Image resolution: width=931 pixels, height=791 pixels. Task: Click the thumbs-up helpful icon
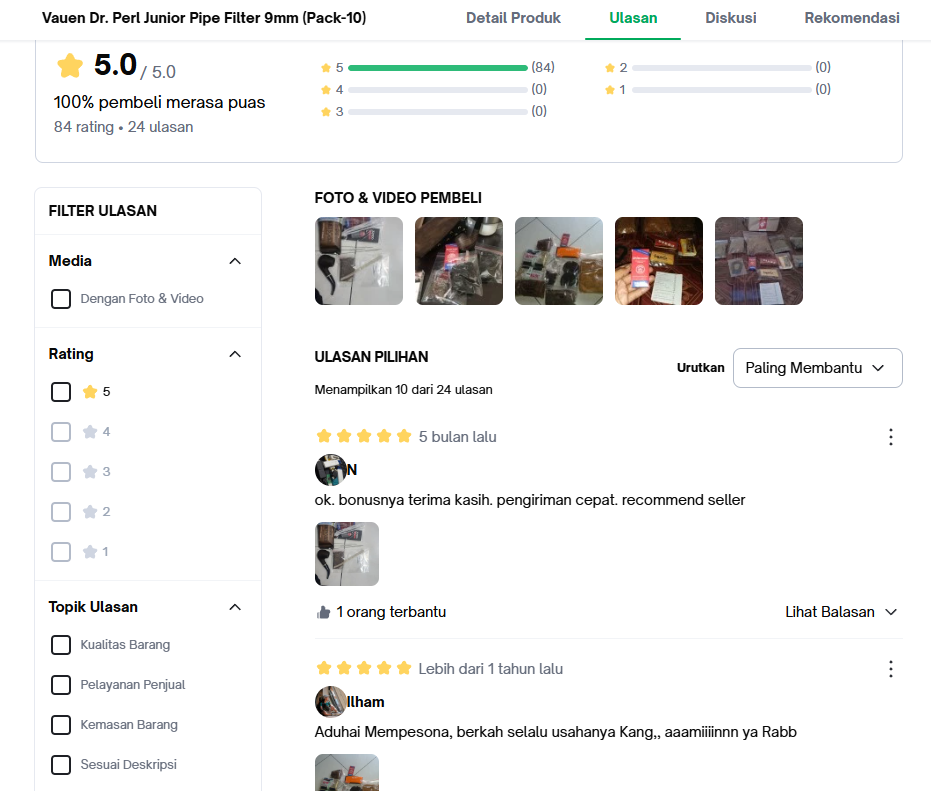coord(324,612)
